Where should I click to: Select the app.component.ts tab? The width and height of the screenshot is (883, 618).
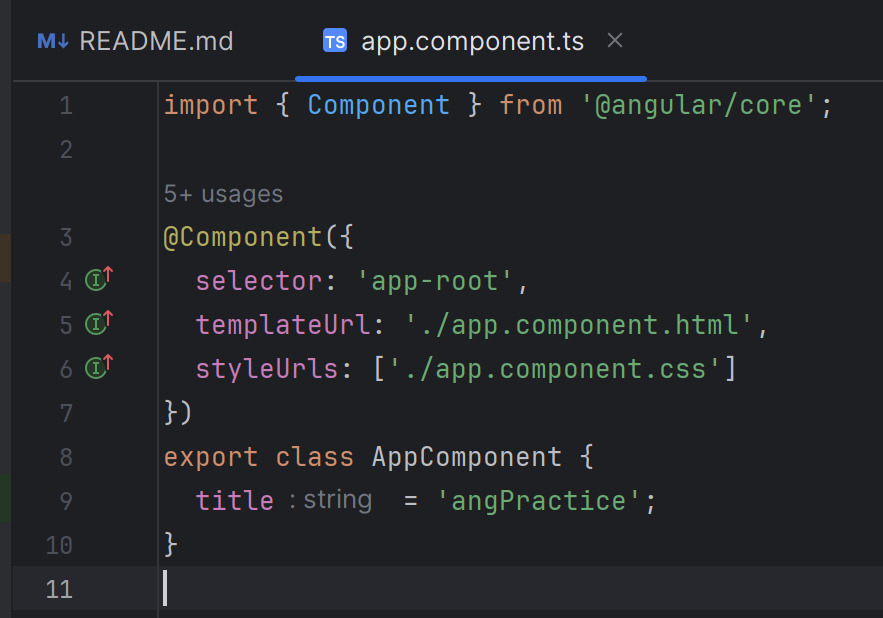click(x=472, y=41)
